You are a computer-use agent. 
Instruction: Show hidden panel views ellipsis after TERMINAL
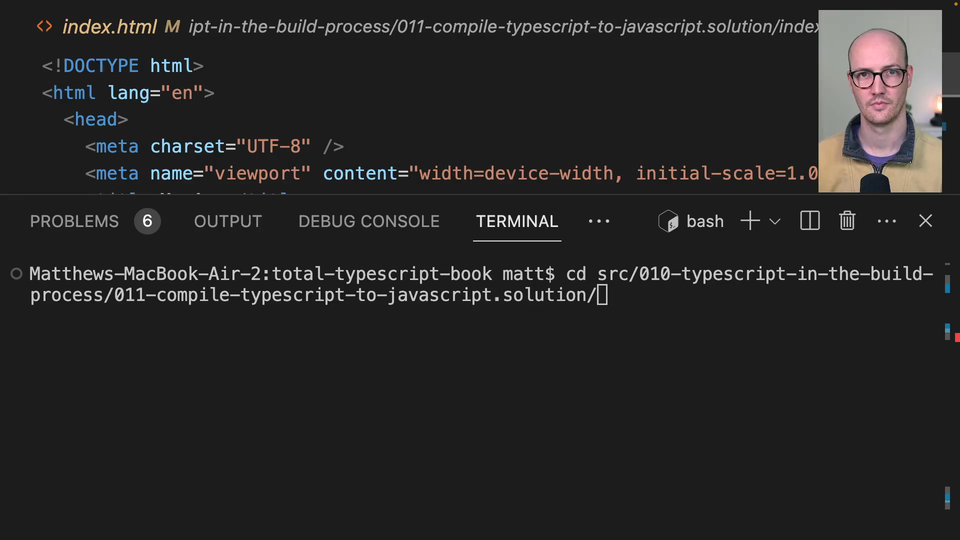pos(599,221)
